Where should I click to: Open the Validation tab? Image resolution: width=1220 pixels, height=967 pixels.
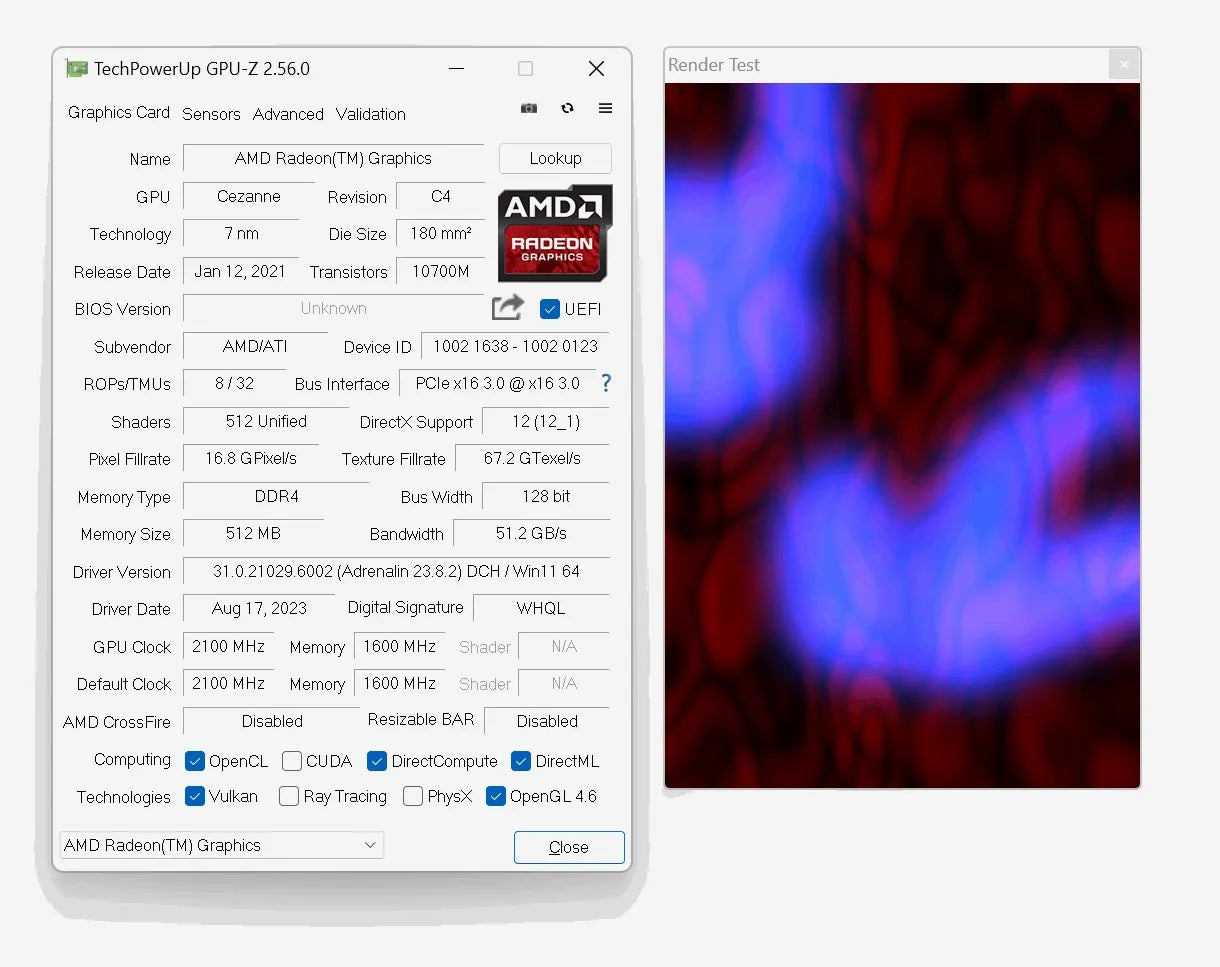pyautogui.click(x=370, y=114)
